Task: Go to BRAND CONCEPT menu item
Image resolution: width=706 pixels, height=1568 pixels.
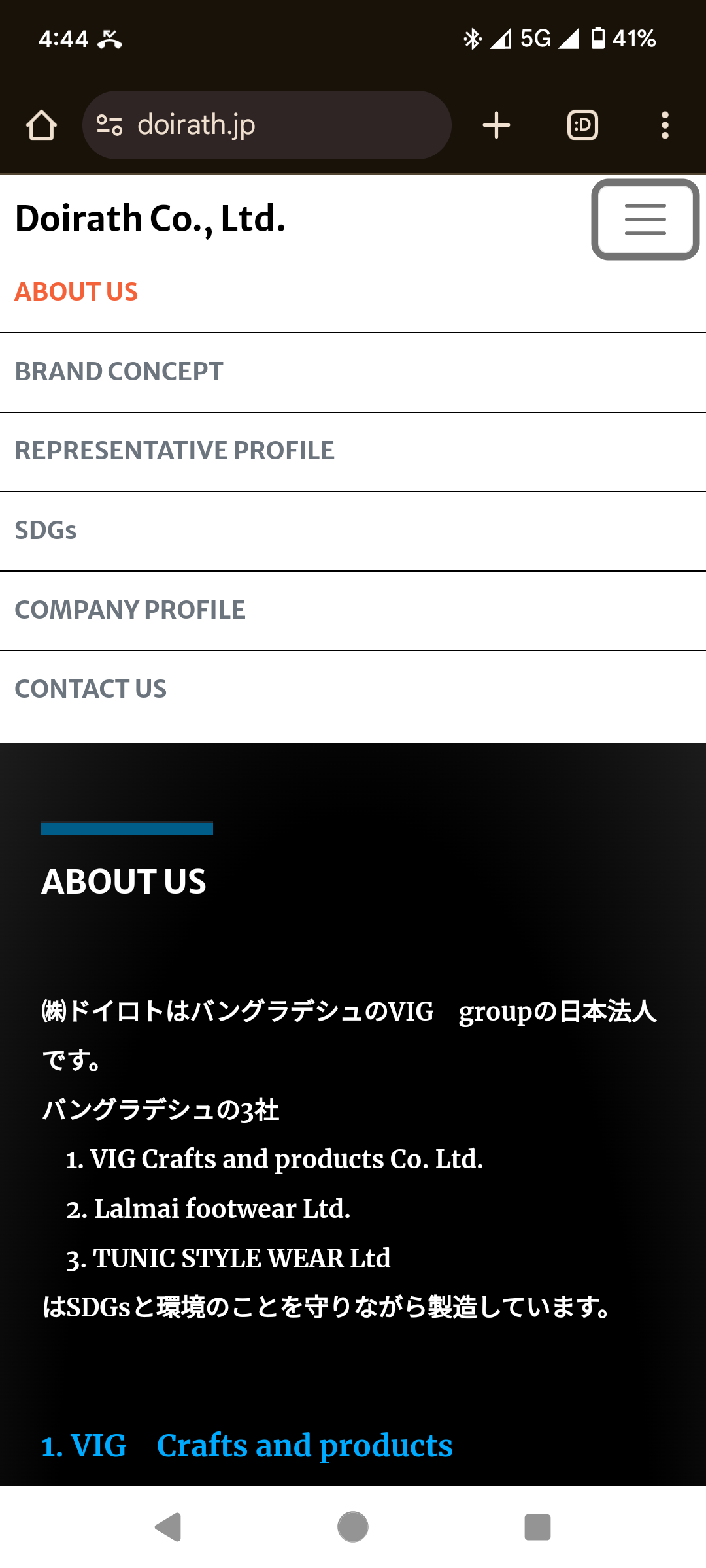Action: tap(119, 372)
